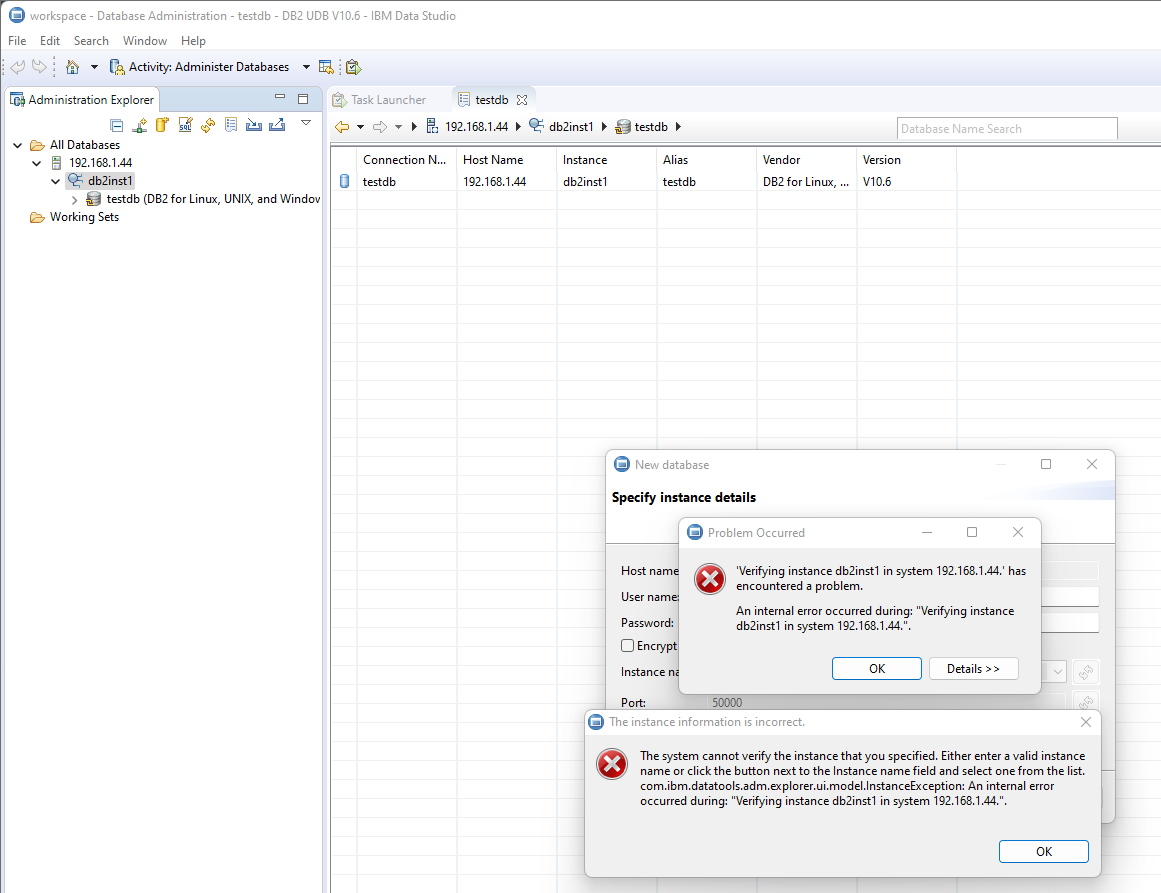Maximize the New database dialog

click(x=1045, y=464)
